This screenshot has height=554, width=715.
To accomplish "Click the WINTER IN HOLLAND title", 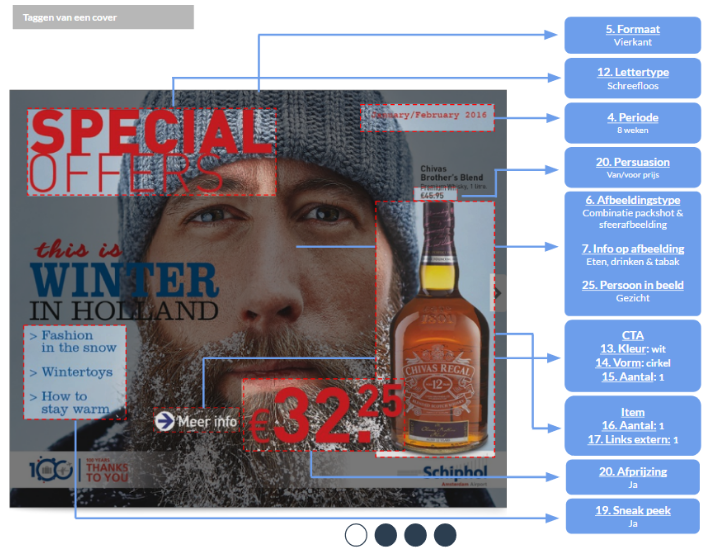I will click(124, 292).
